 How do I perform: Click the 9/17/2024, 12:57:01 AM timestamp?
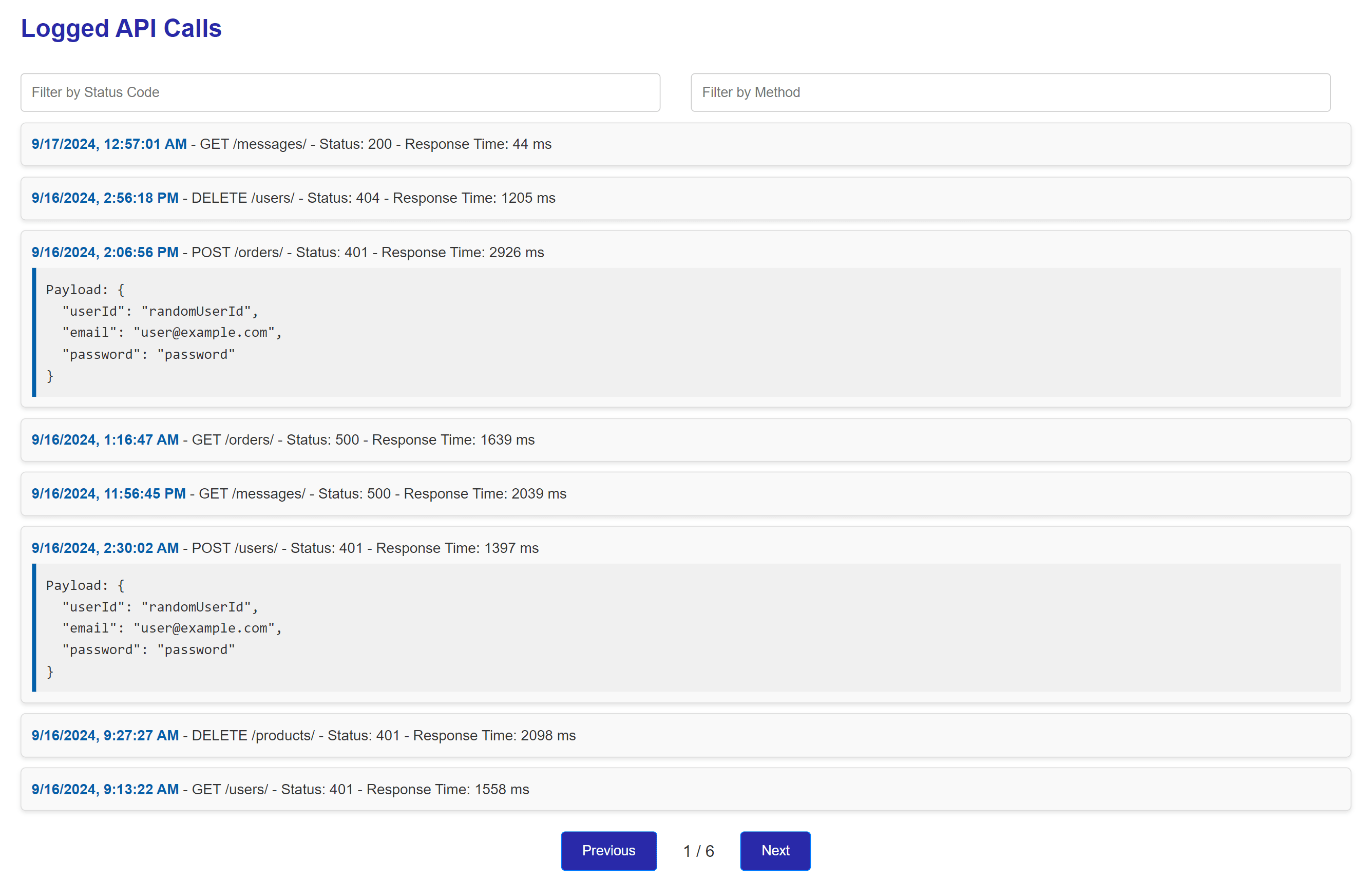(108, 144)
